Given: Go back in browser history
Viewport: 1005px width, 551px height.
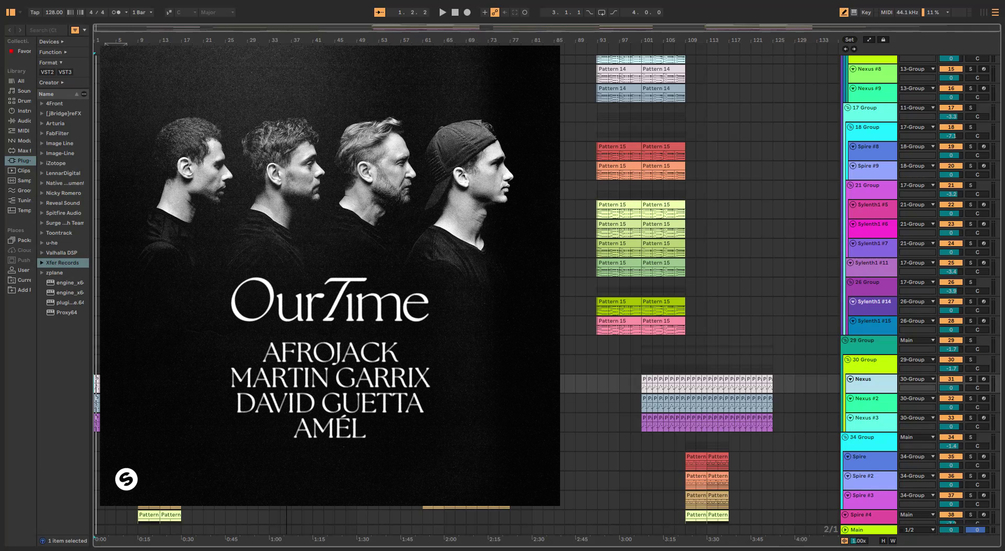Looking at the screenshot, I should tap(10, 30).
